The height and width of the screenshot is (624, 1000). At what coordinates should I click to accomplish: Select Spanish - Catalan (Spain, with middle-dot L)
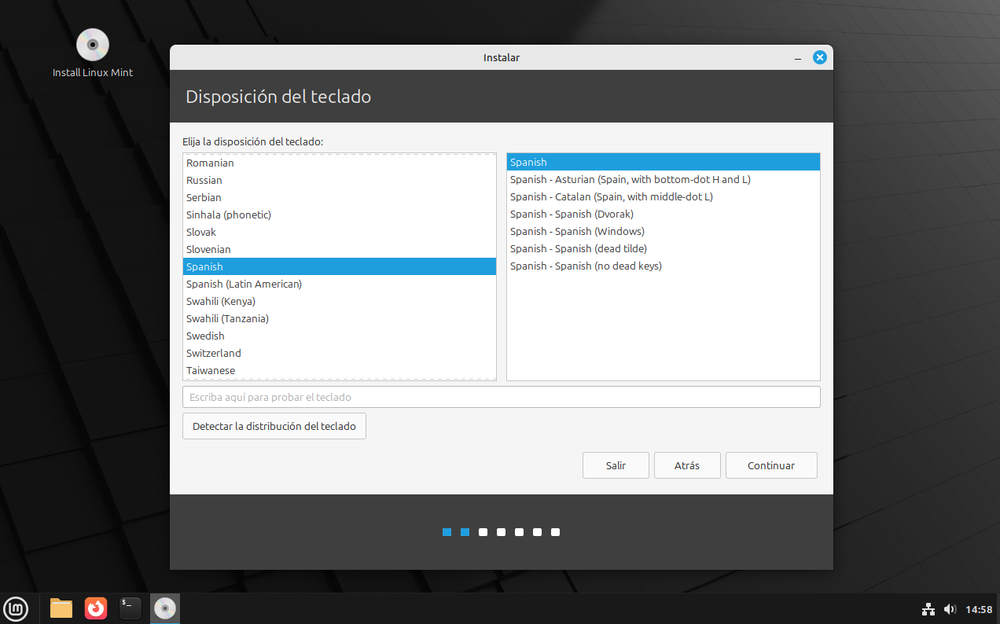[x=611, y=196]
